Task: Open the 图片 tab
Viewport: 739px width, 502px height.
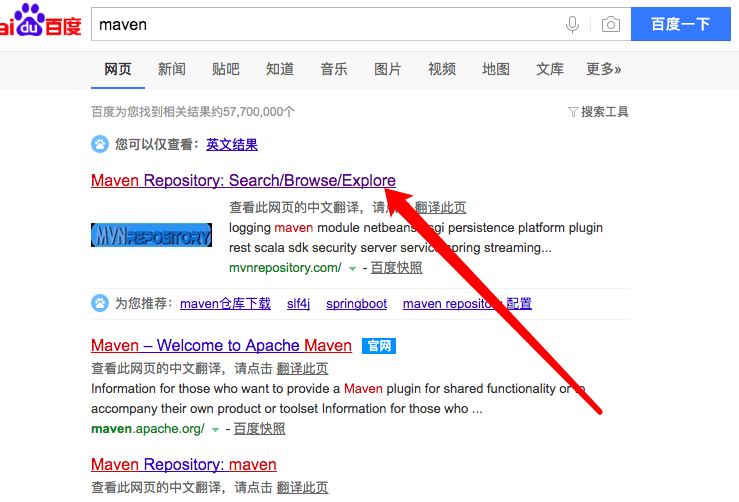Action: tap(388, 69)
